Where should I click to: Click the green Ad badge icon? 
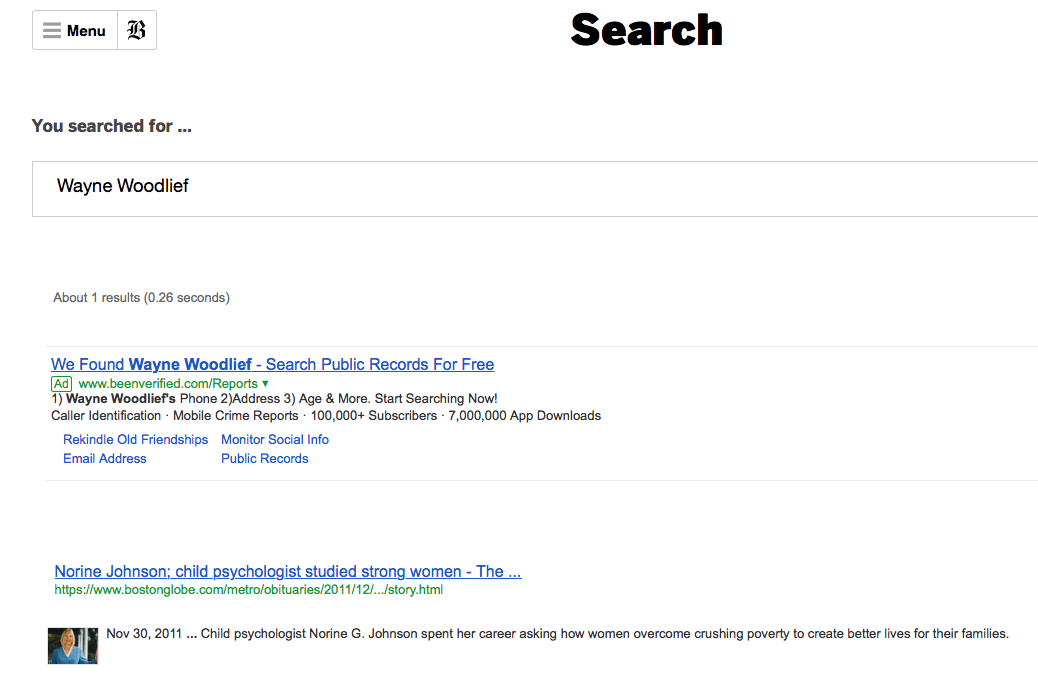(62, 384)
